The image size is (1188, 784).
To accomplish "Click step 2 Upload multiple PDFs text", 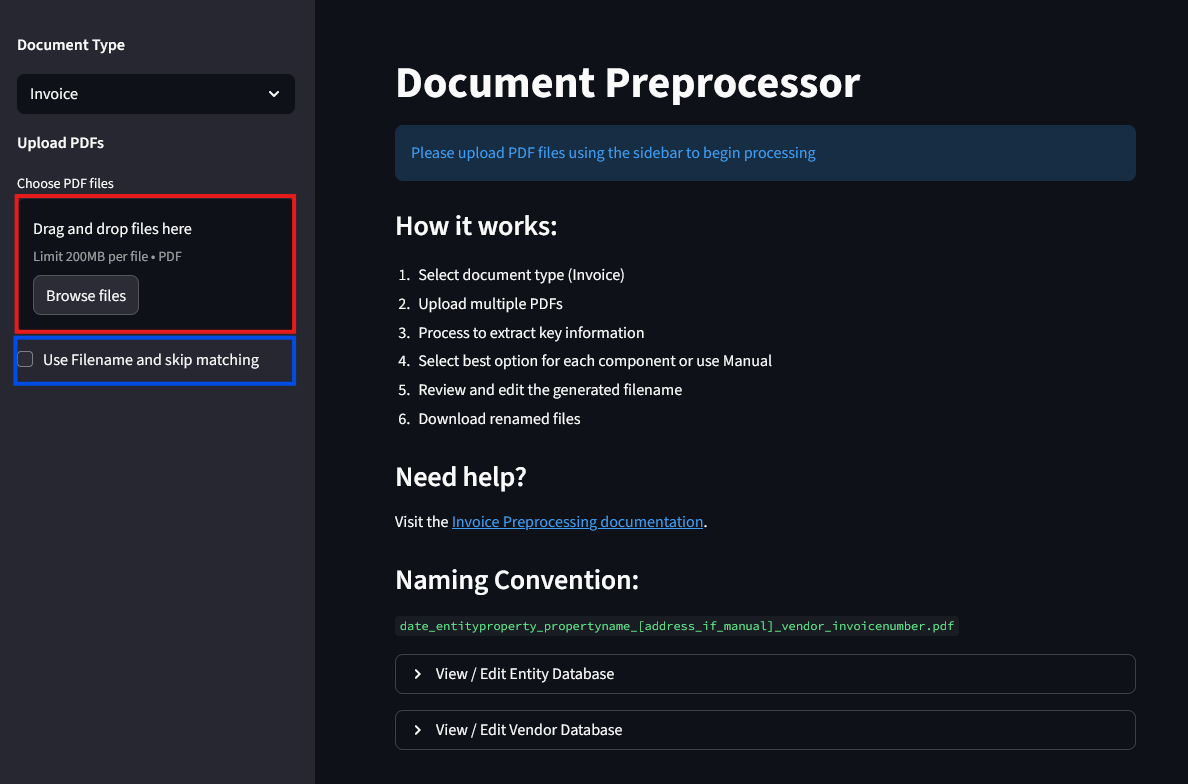I will click(x=490, y=303).
